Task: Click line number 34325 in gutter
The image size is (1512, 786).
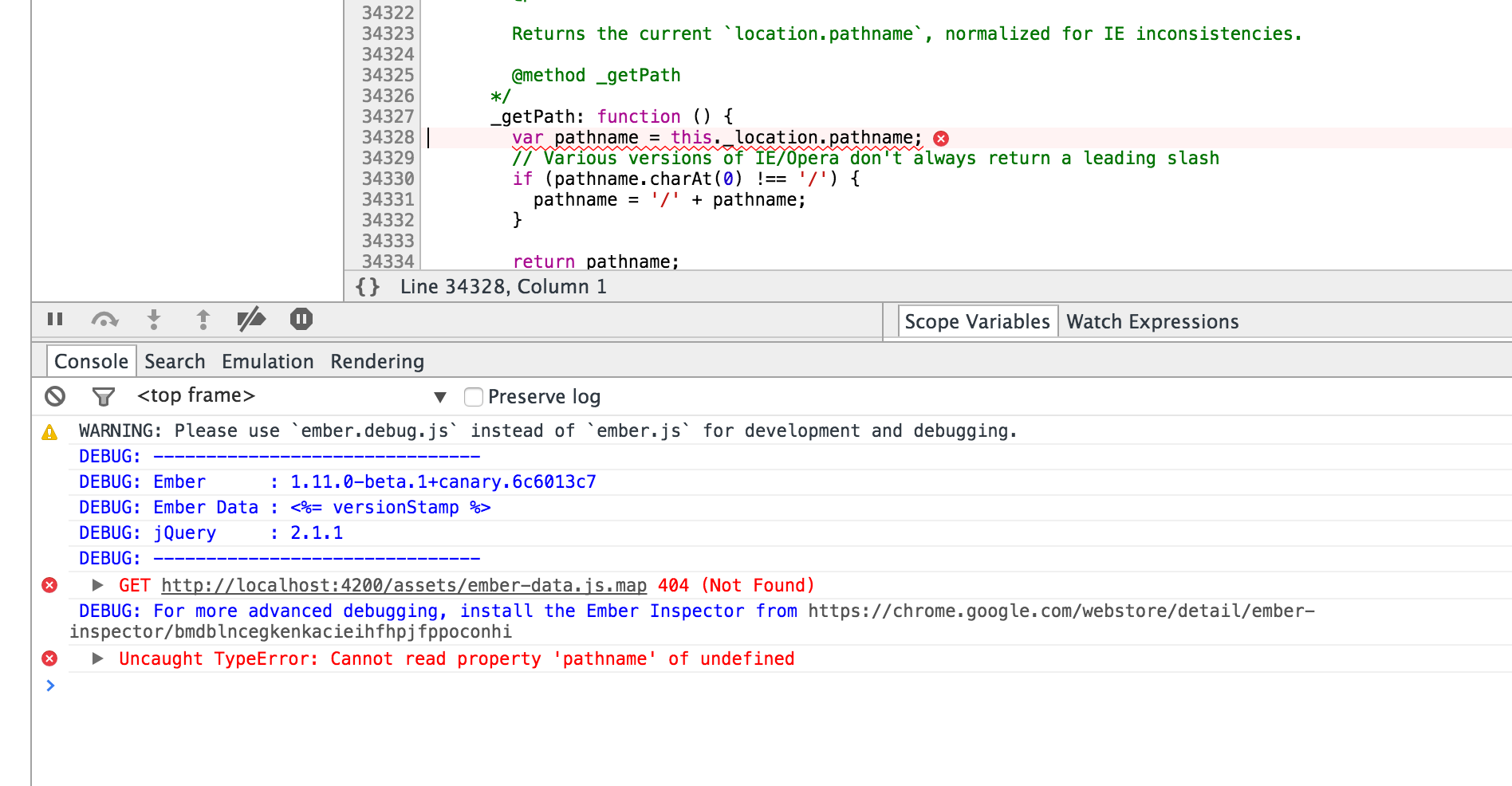Action: pos(388,75)
